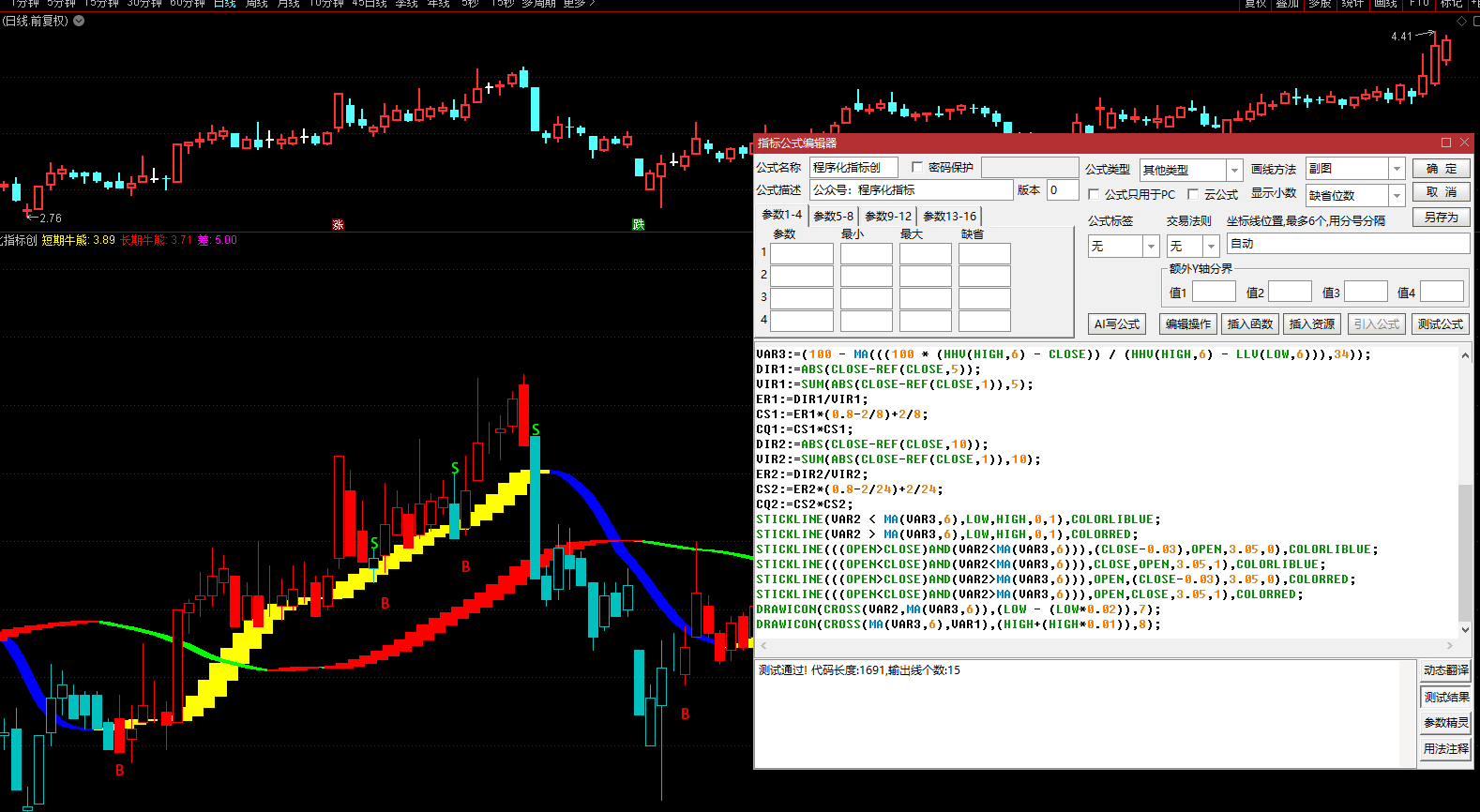Image resolution: width=1480 pixels, height=812 pixels.
Task: Click the red 涨 marker on chart
Action: click(x=338, y=225)
